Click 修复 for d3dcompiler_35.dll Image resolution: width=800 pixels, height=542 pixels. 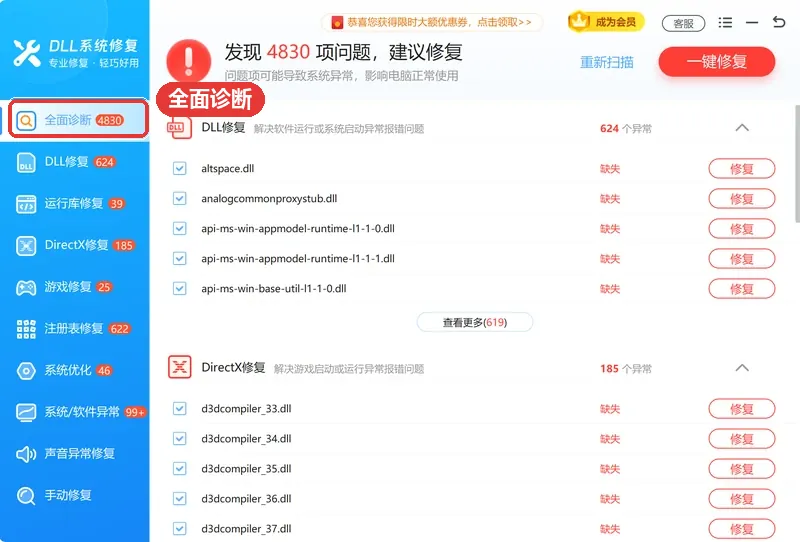742,469
